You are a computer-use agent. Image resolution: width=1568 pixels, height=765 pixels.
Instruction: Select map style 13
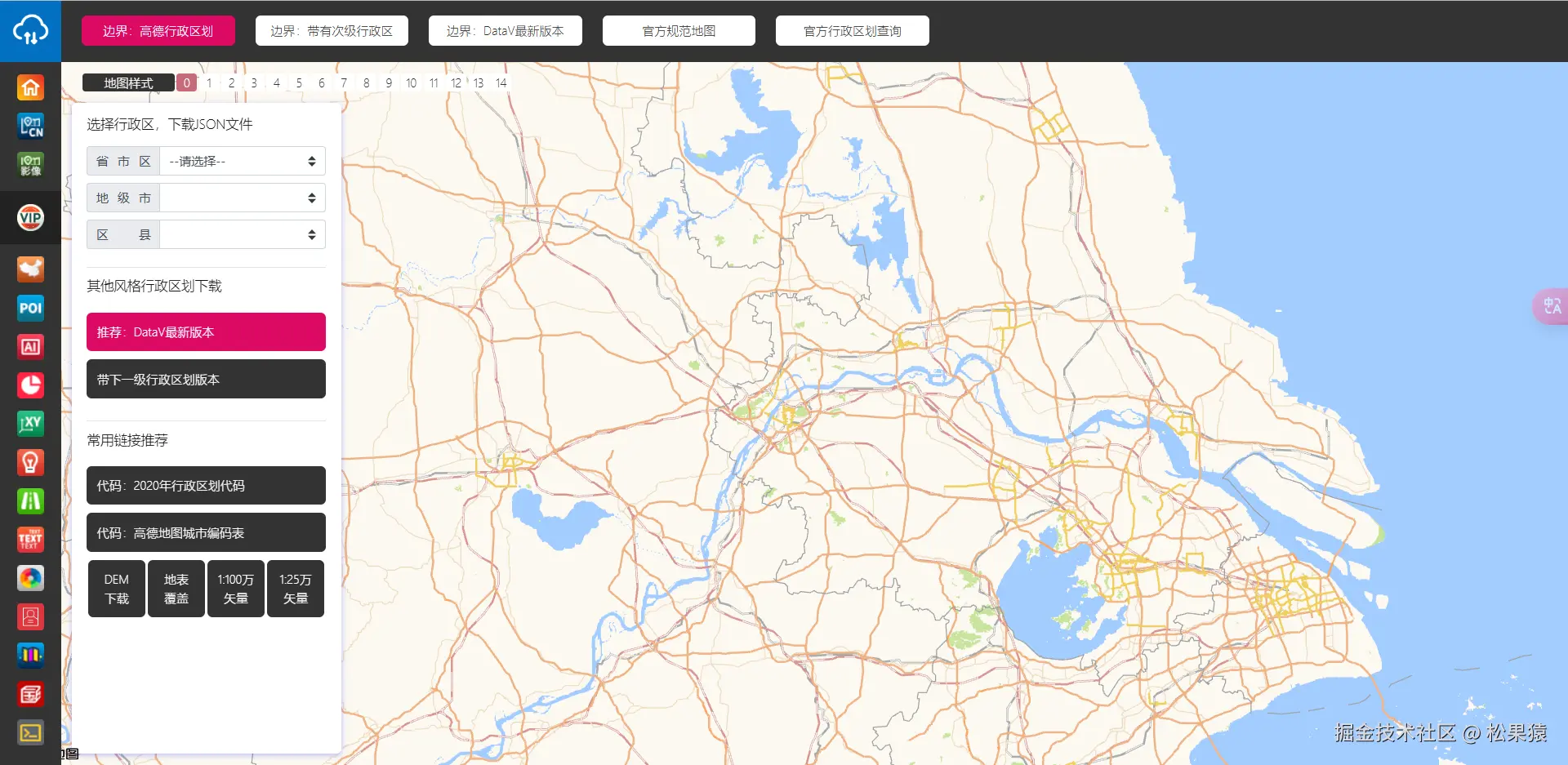(479, 82)
